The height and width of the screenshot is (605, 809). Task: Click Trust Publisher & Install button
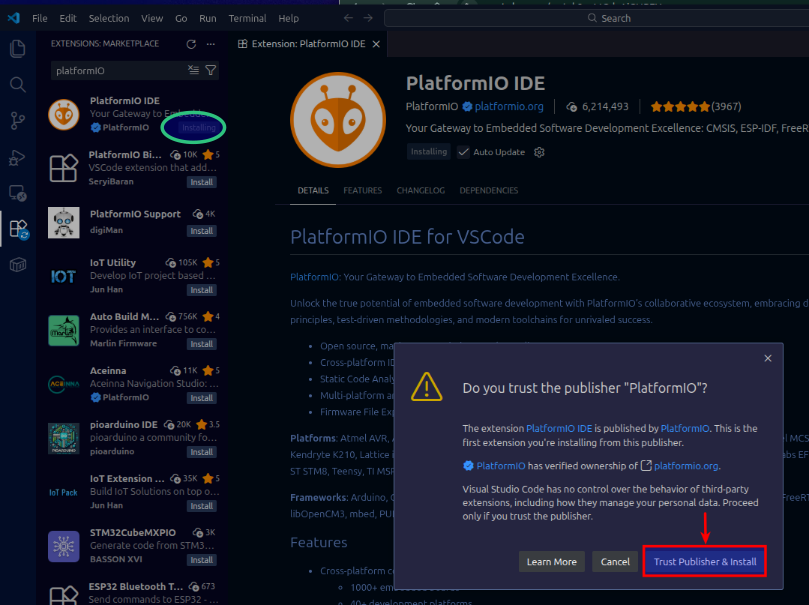click(x=704, y=561)
